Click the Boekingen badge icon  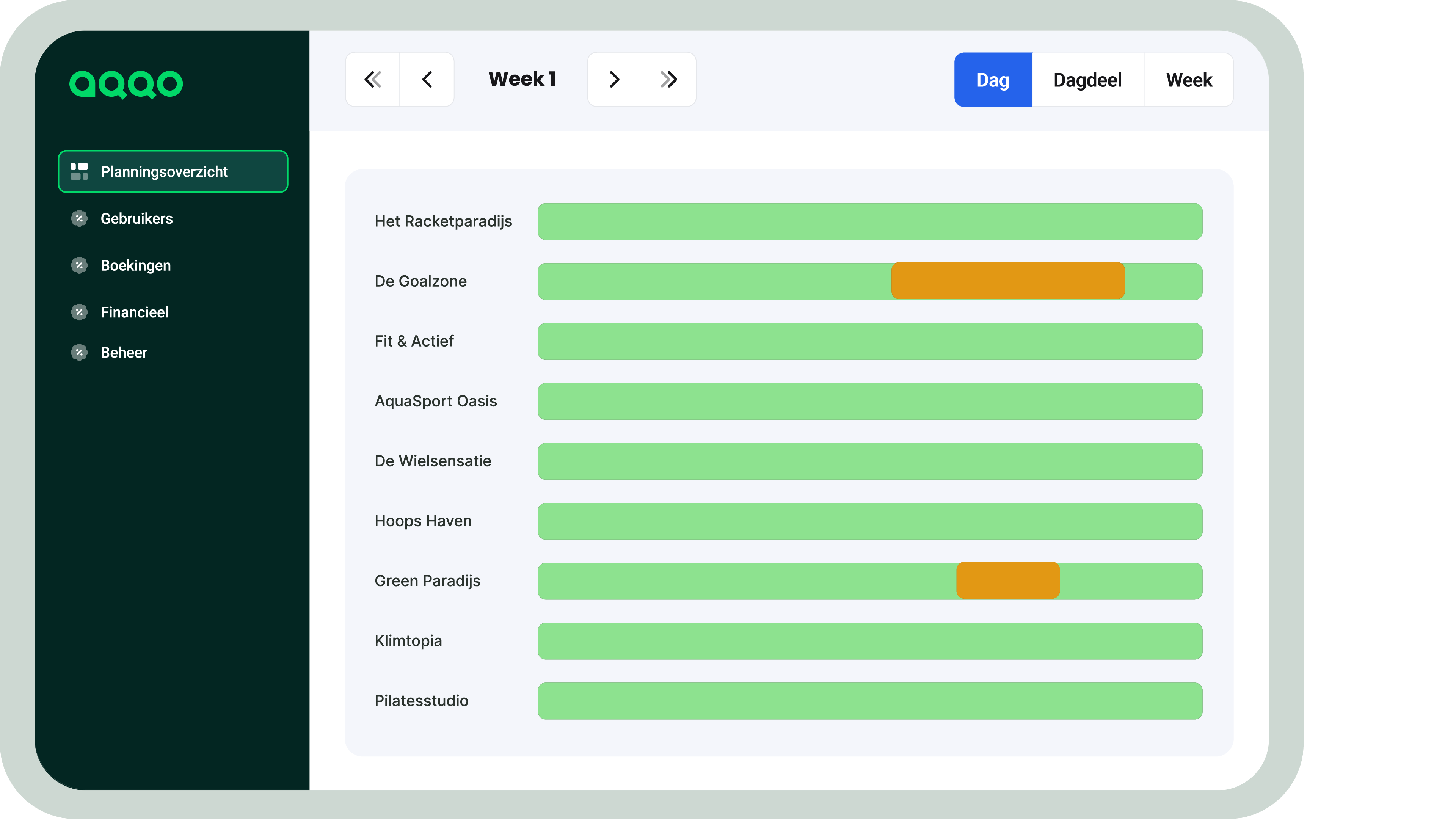pyautogui.click(x=79, y=265)
